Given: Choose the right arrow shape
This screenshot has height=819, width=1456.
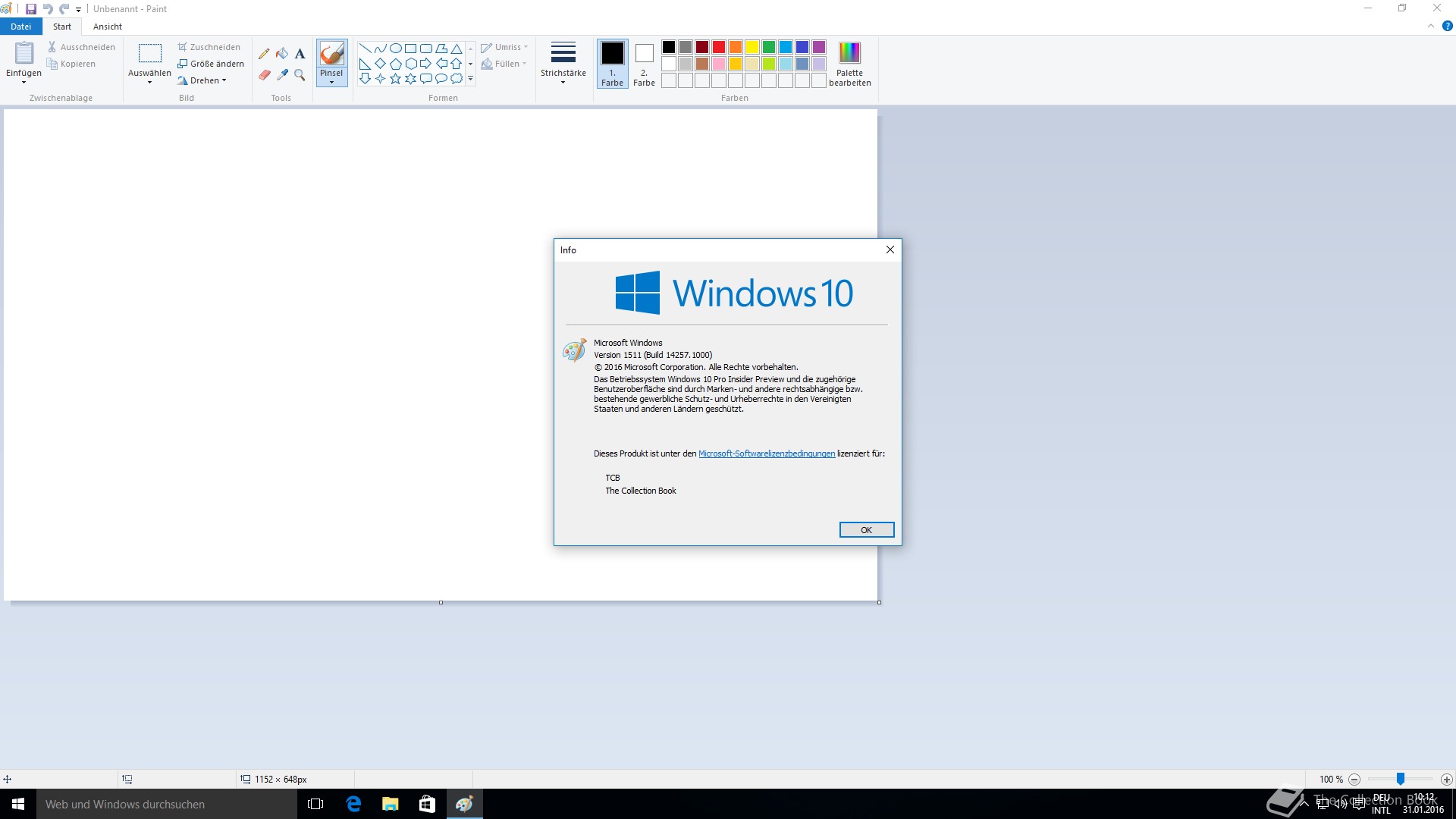Looking at the screenshot, I should (425, 64).
